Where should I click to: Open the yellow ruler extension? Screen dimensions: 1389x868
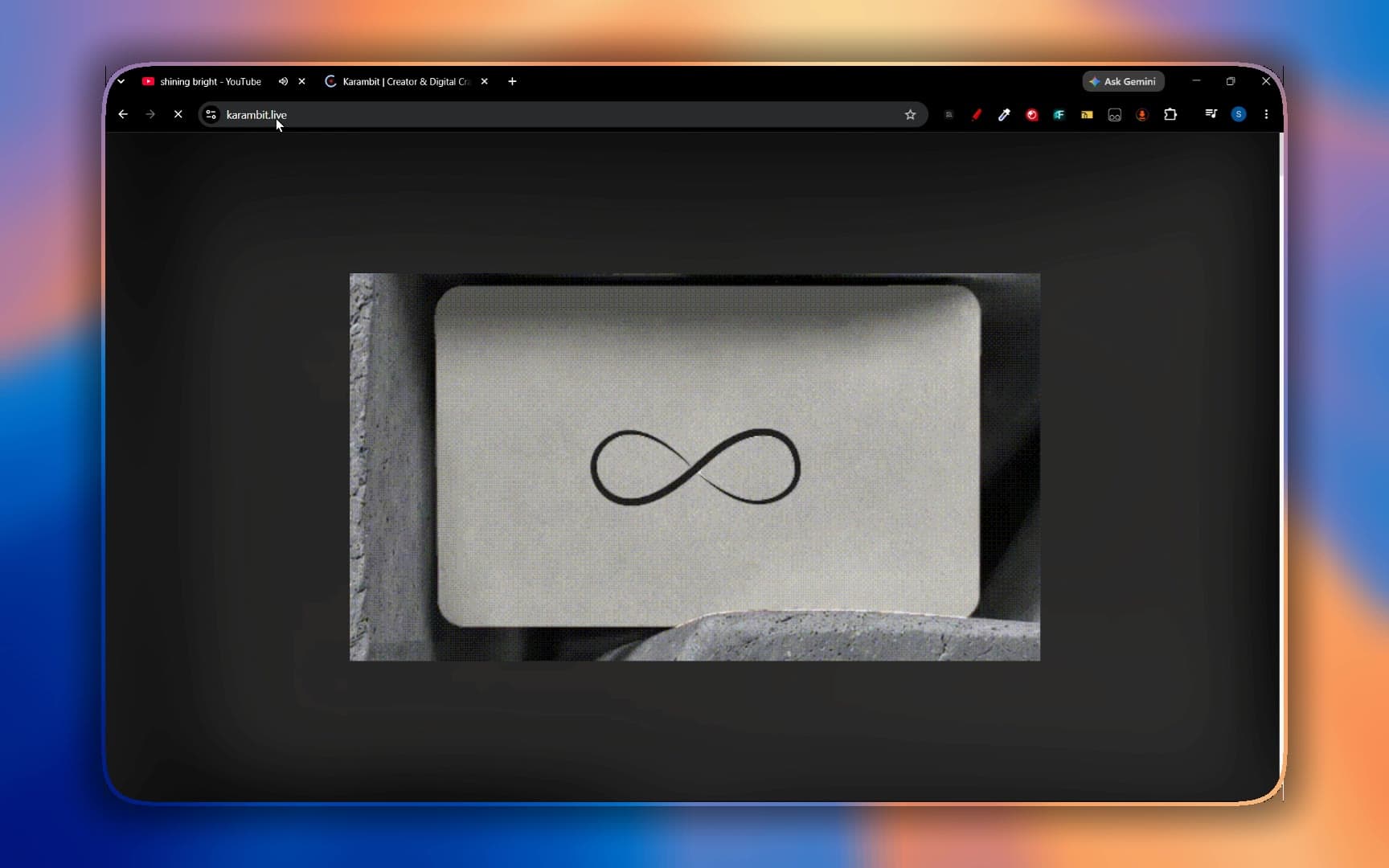pos(1087,114)
